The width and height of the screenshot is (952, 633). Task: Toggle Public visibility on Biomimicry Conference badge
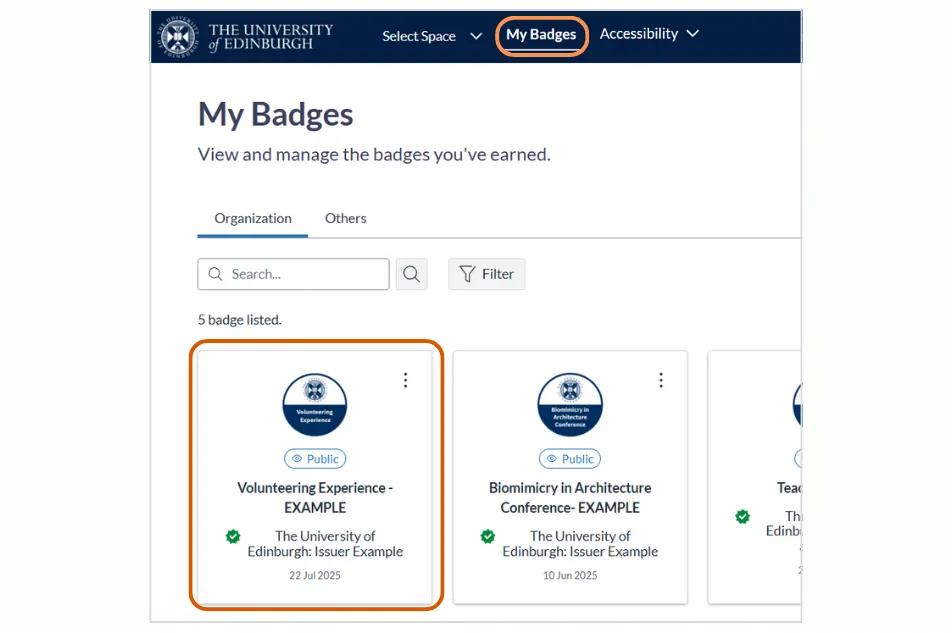[x=570, y=459]
